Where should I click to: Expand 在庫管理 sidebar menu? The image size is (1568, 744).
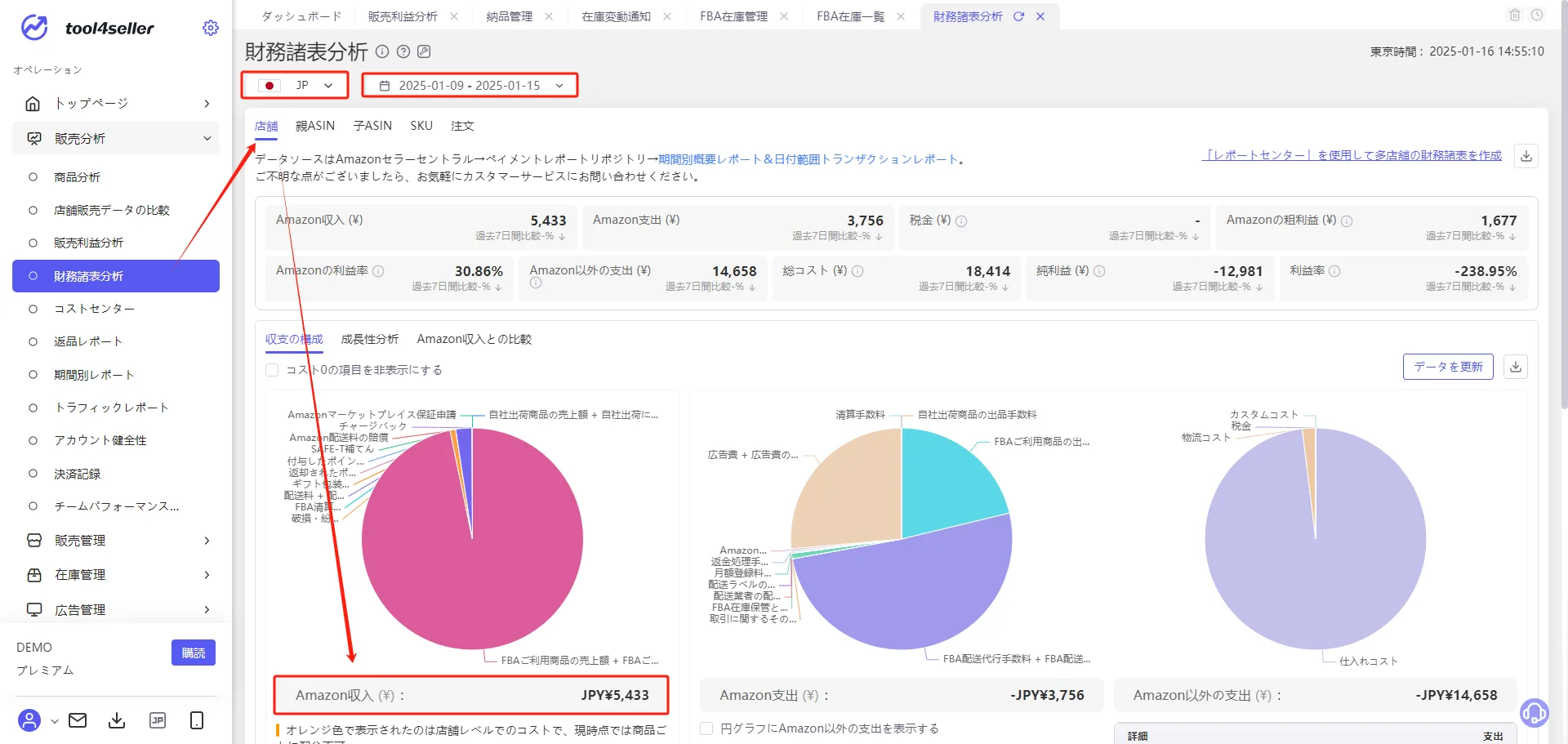[116, 575]
